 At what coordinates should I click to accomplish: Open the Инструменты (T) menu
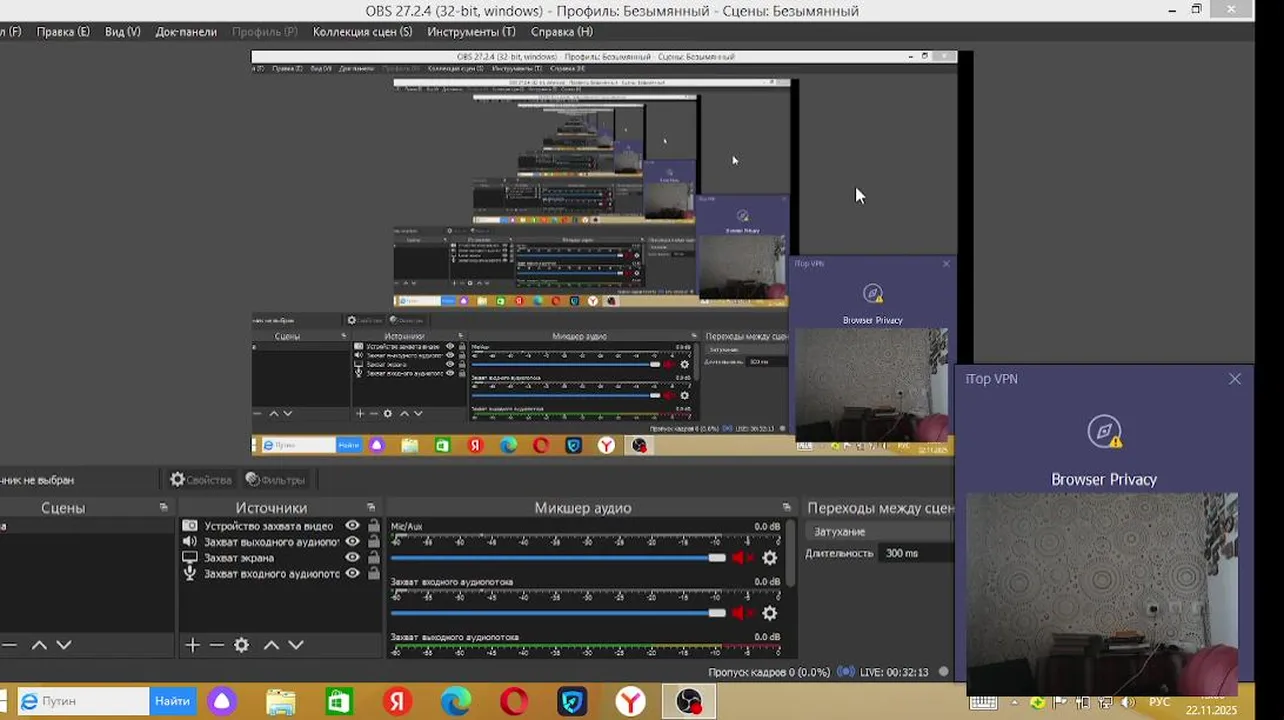pyautogui.click(x=471, y=32)
